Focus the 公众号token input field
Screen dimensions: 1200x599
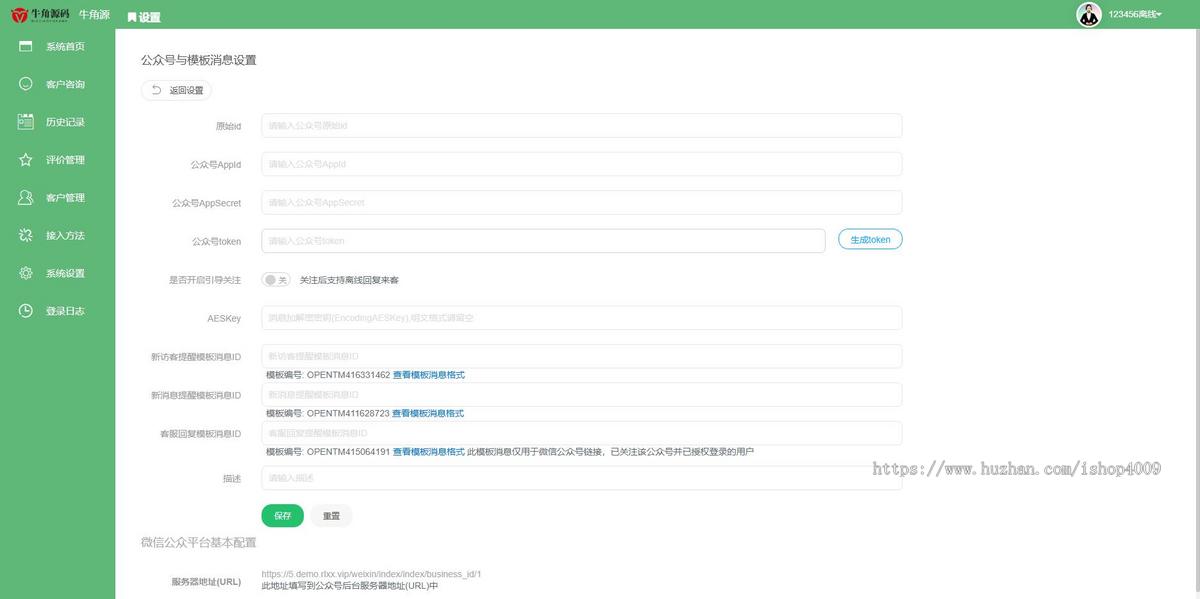[543, 241]
